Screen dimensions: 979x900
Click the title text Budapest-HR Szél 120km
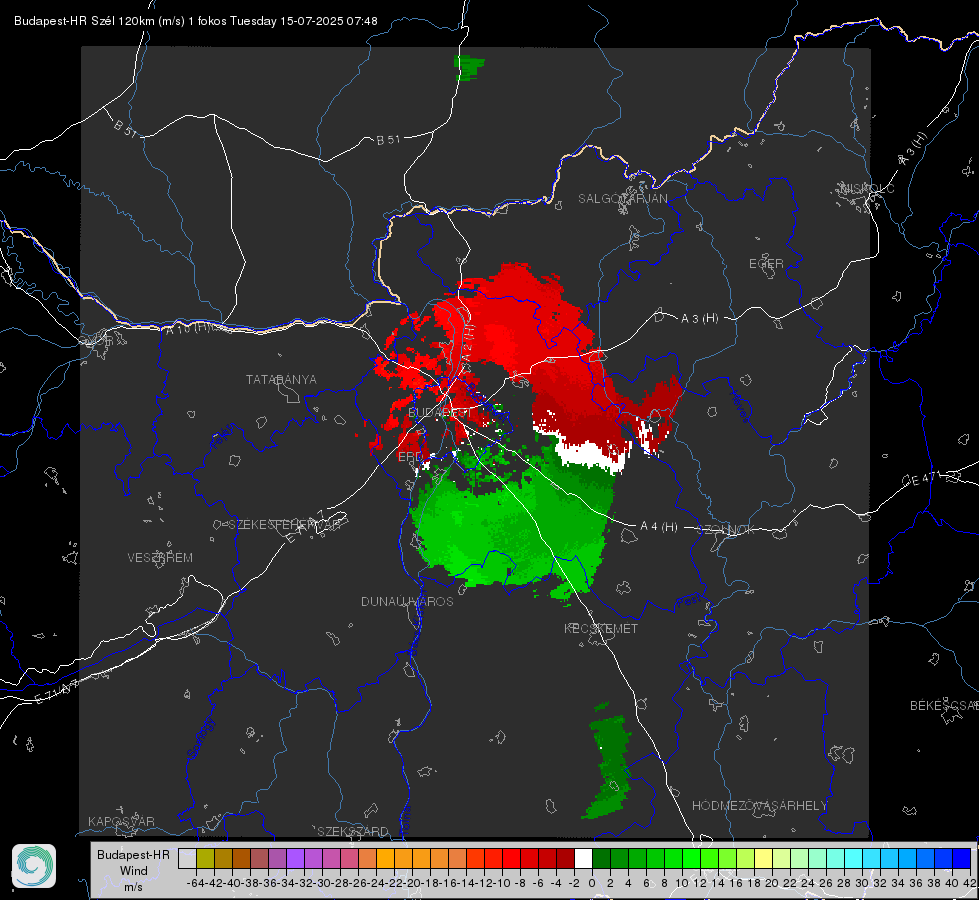[85, 21]
